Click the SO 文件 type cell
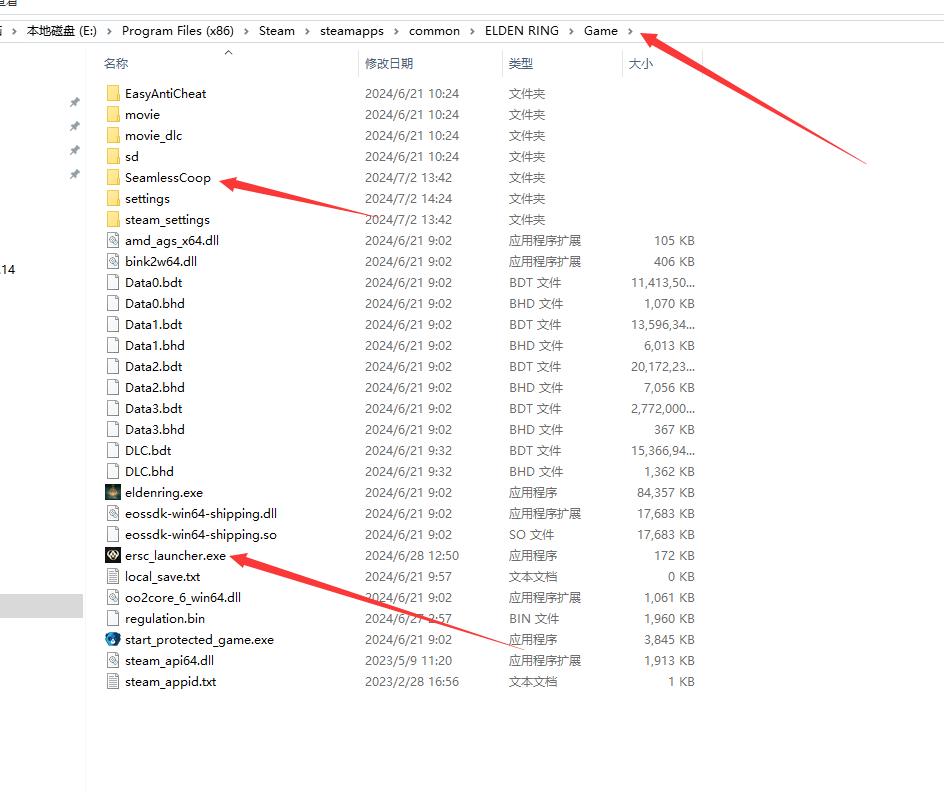This screenshot has height=793, width=944. 532,535
